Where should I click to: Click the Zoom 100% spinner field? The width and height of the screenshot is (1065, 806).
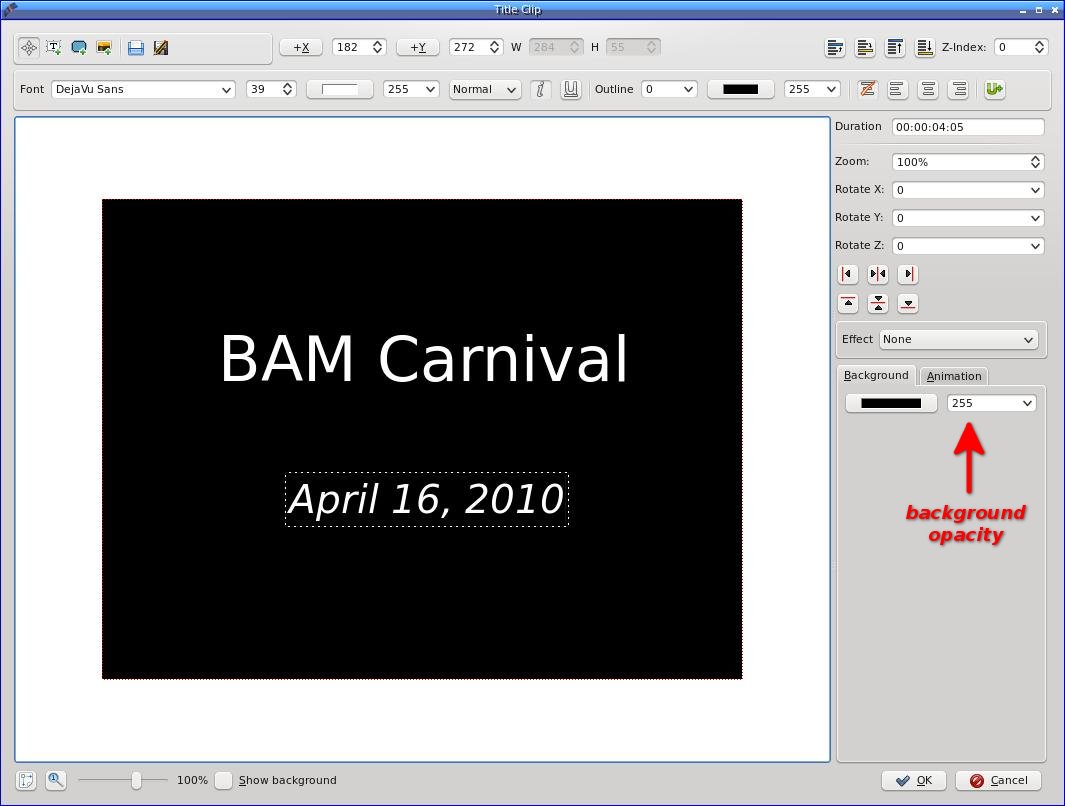pos(967,162)
